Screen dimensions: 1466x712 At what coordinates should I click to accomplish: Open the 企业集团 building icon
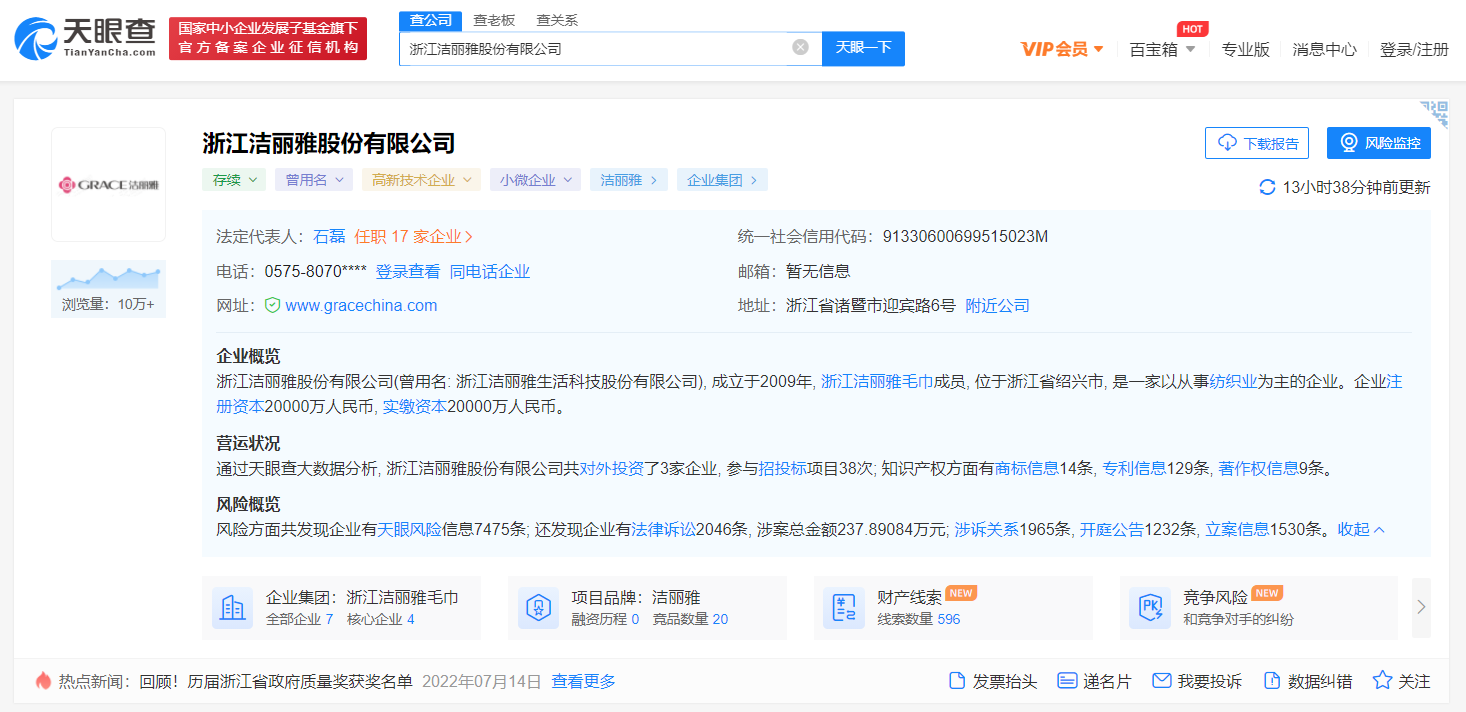pyautogui.click(x=233, y=608)
